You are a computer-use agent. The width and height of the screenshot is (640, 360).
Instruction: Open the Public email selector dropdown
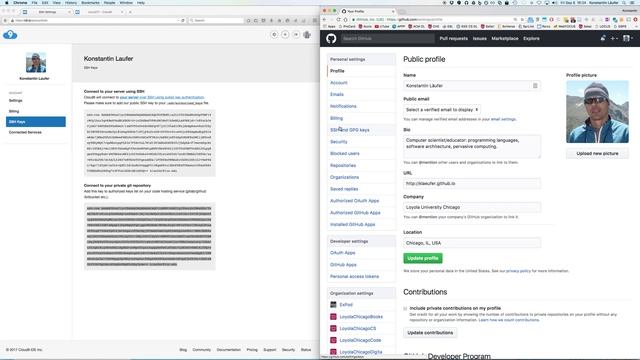click(442, 110)
